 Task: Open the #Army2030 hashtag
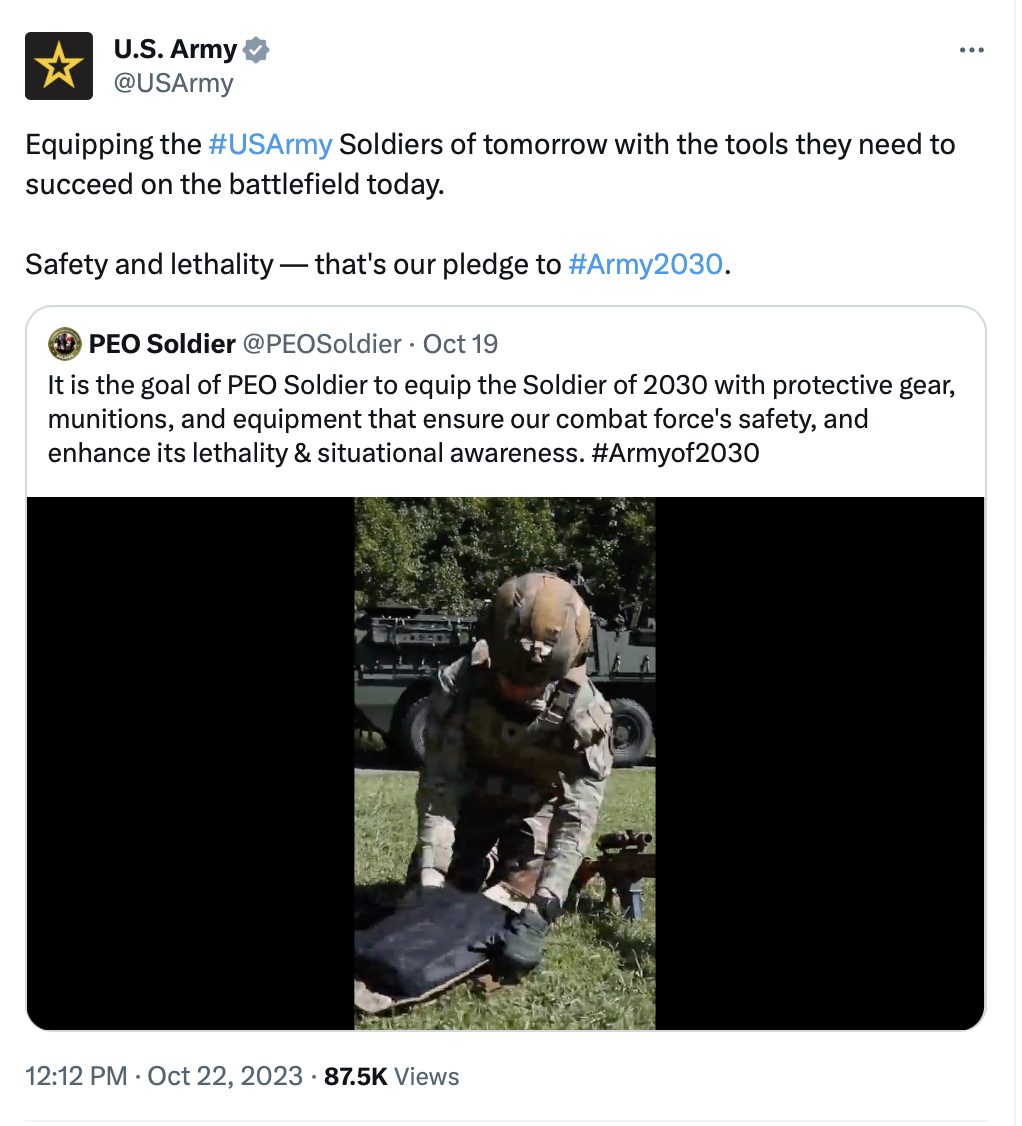pyautogui.click(x=644, y=264)
